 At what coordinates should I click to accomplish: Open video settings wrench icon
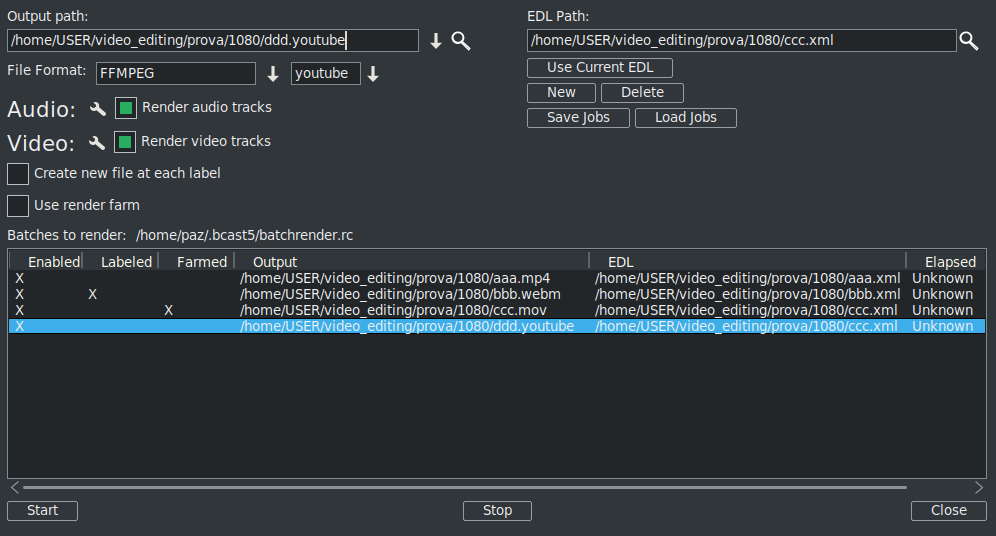(97, 142)
